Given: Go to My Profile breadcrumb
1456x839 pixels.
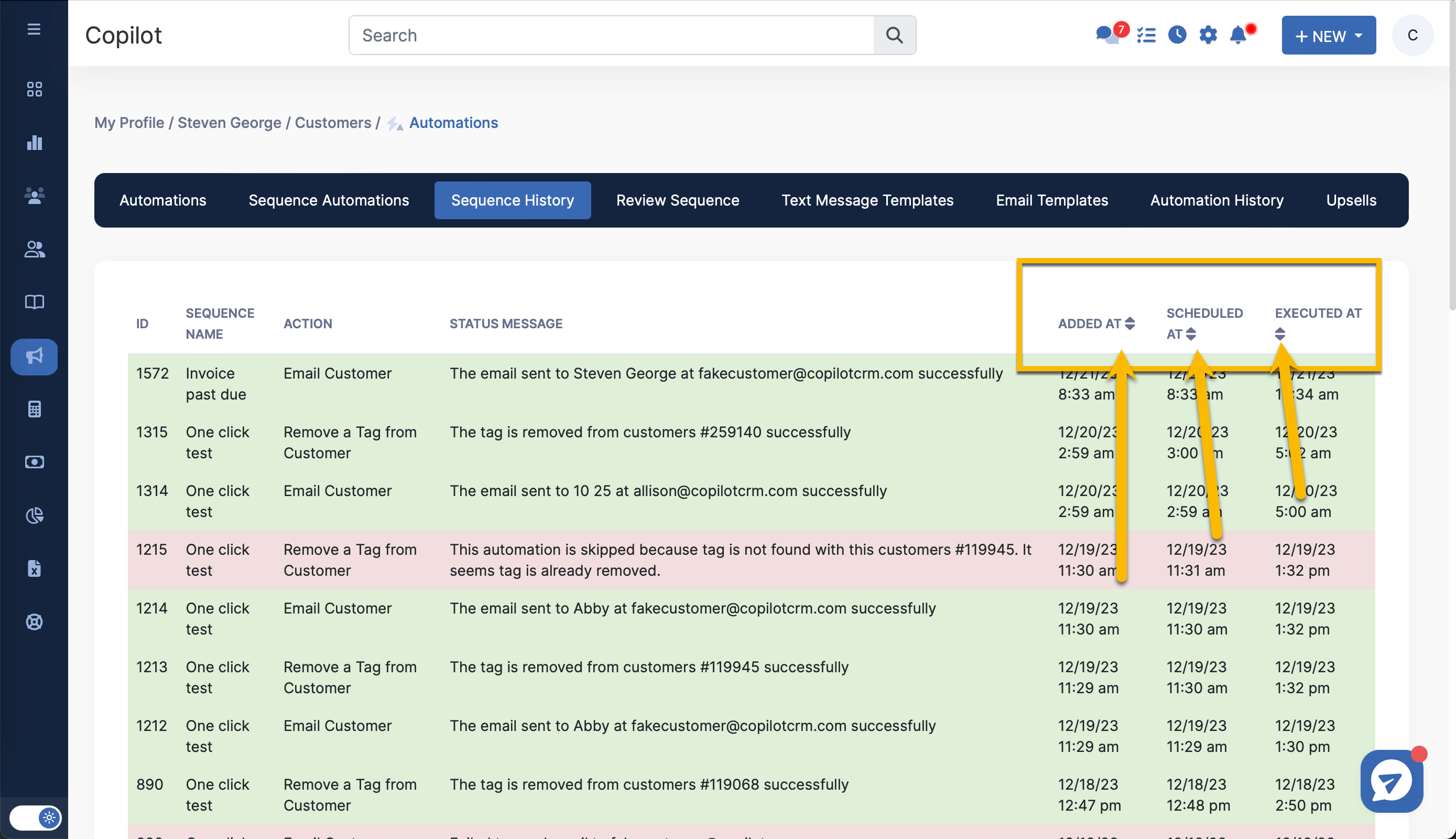Looking at the screenshot, I should click(129, 123).
